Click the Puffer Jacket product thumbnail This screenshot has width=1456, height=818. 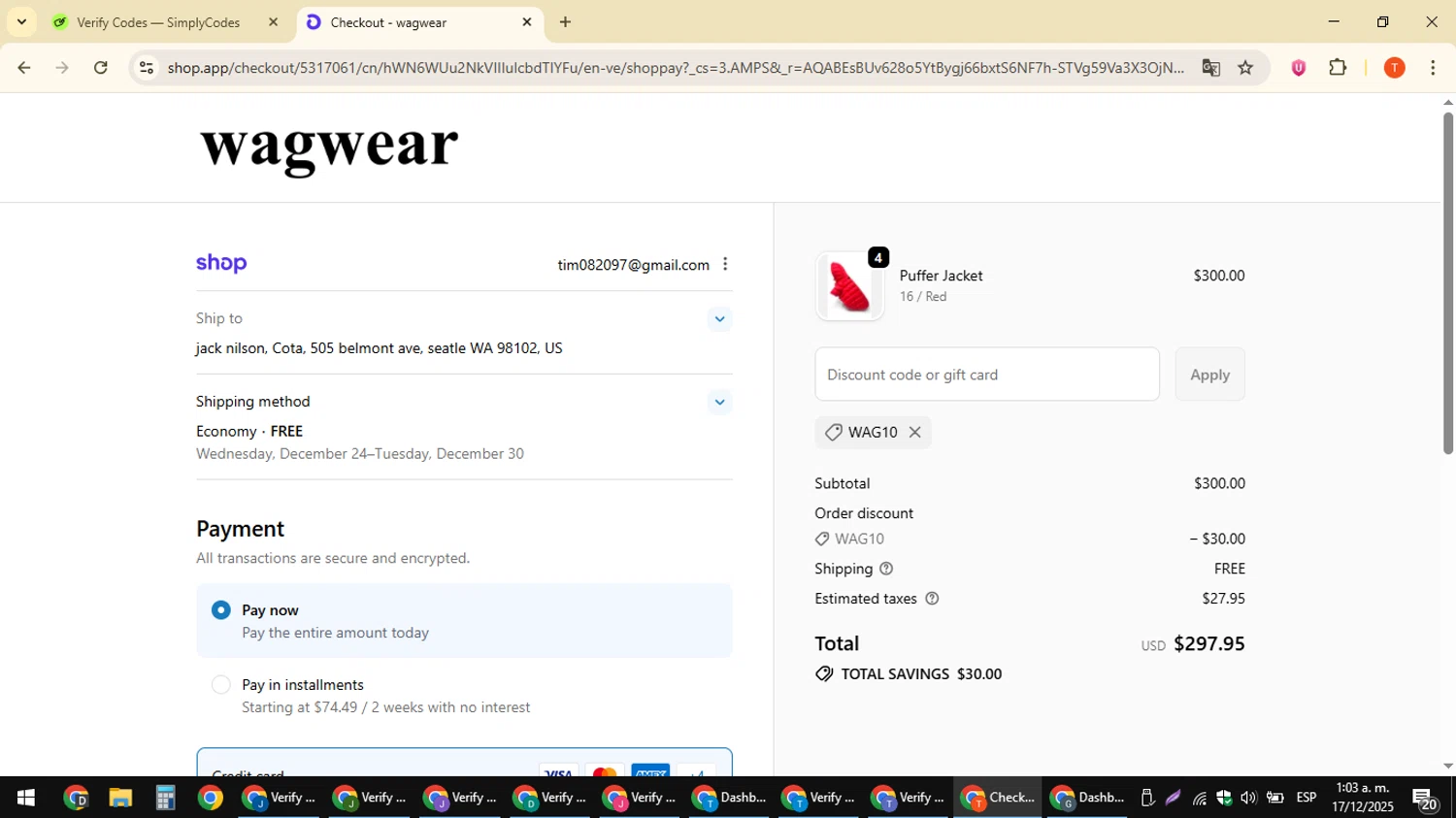(x=849, y=286)
